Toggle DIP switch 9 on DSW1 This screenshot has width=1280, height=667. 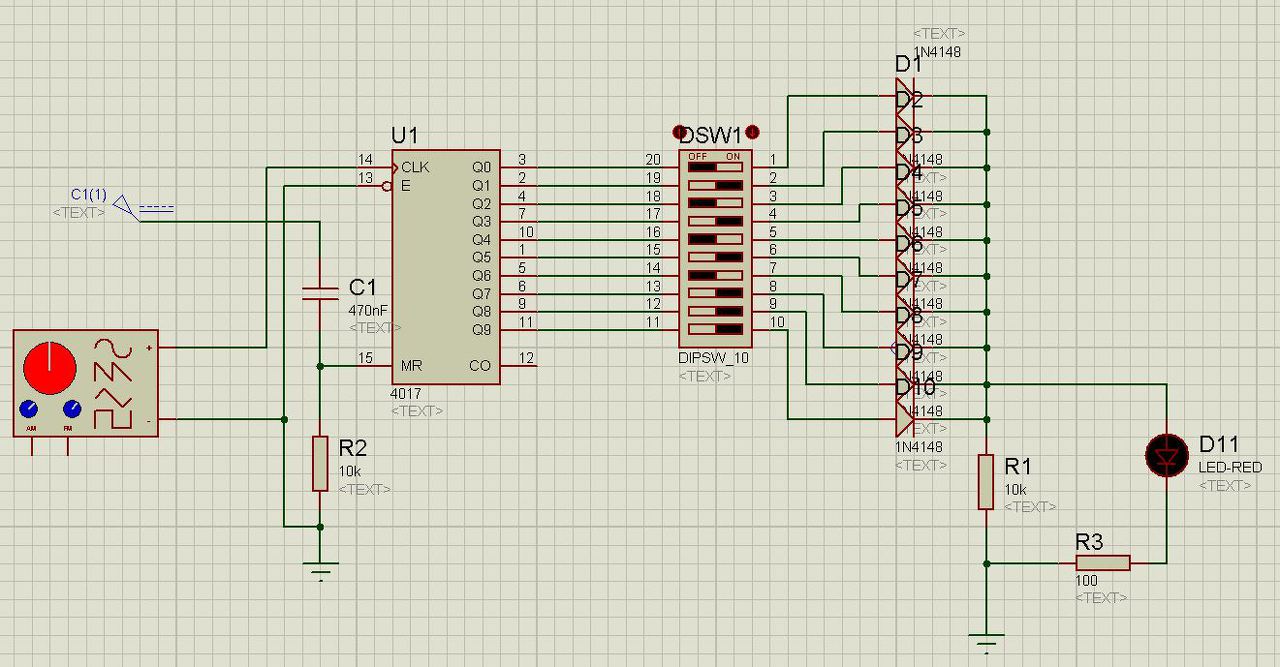(715, 311)
